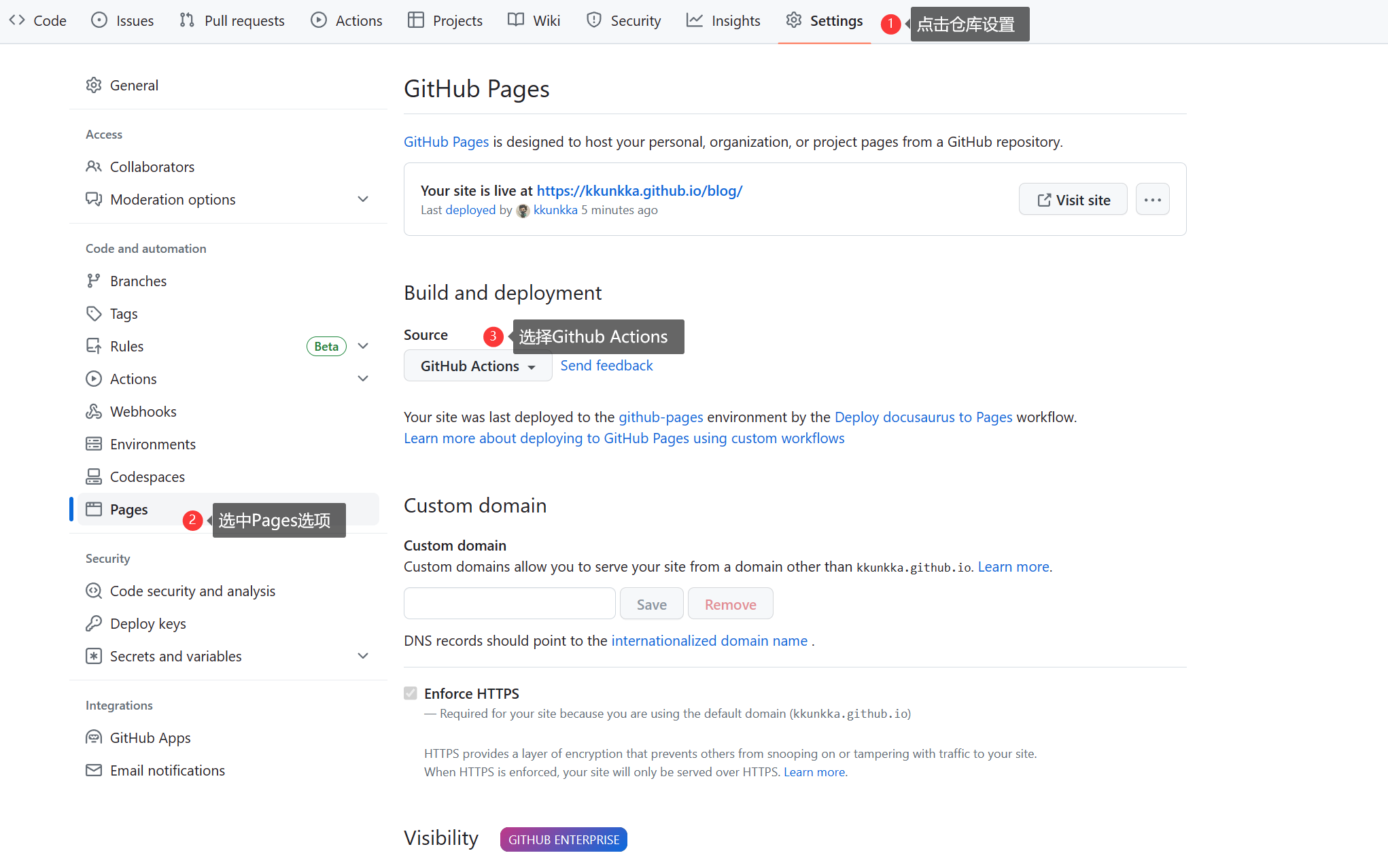
Task: Switch to the Insights tab
Action: (x=723, y=21)
